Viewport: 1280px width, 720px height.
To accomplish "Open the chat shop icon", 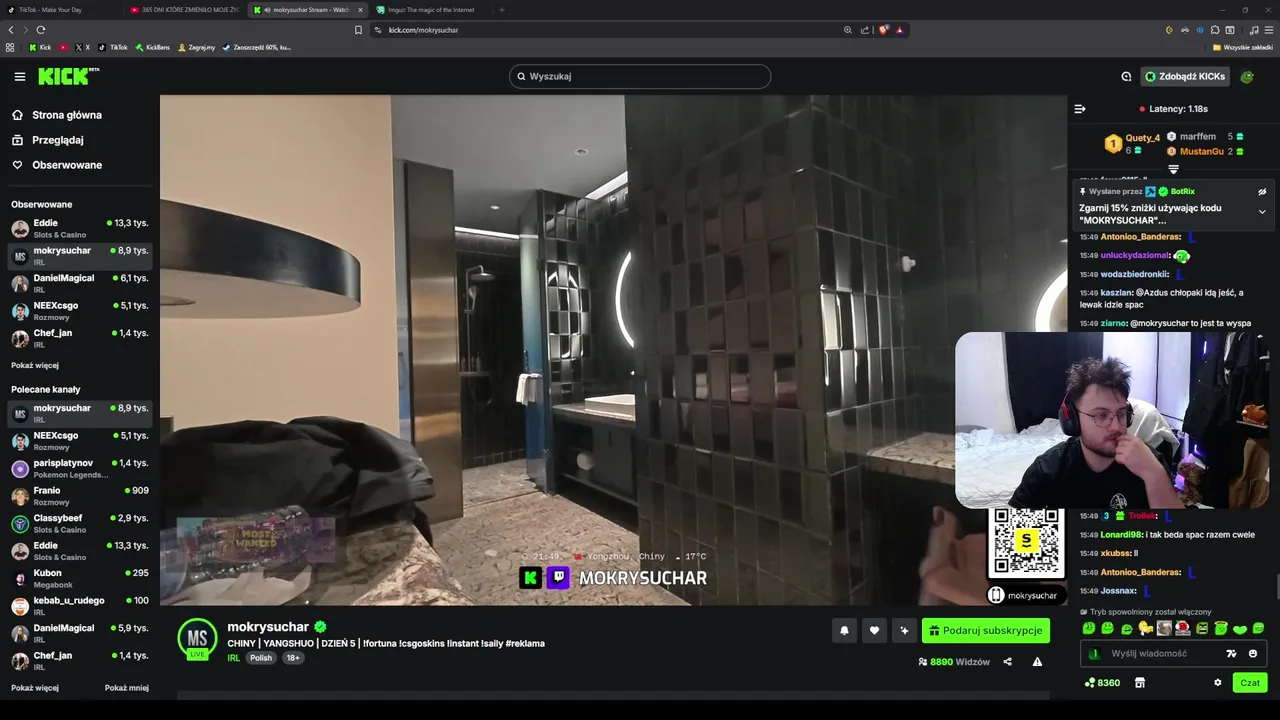I will click(x=1140, y=683).
